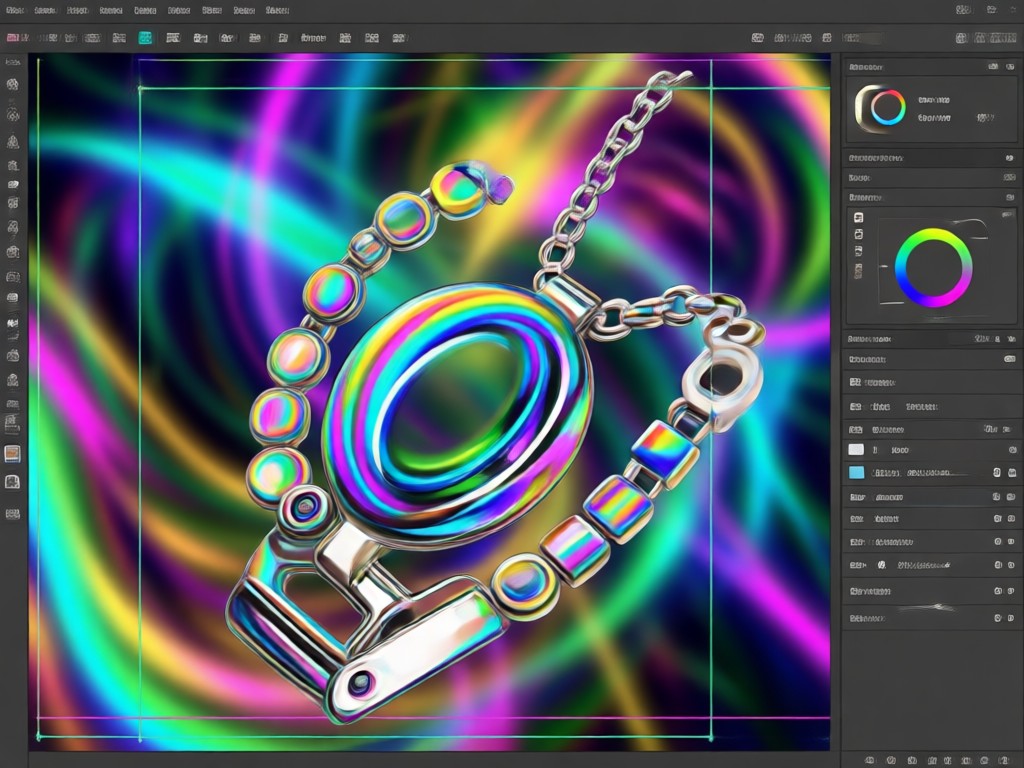Viewport: 1024px width, 768px height.
Task: Select the tool directly below the orange-tinted tool
Action: click(12, 482)
